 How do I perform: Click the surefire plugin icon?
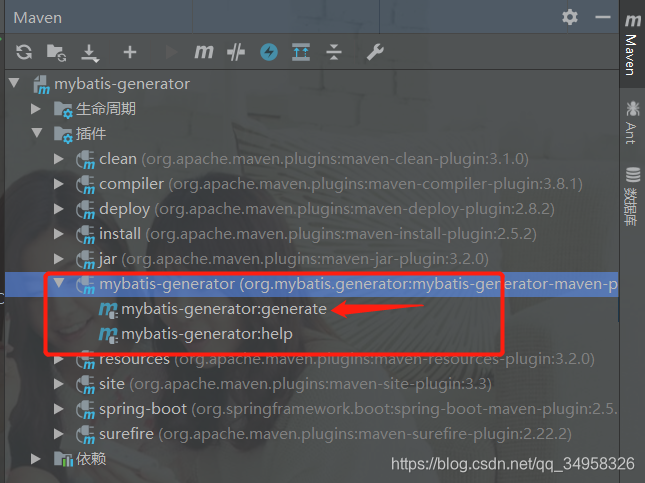(x=86, y=434)
